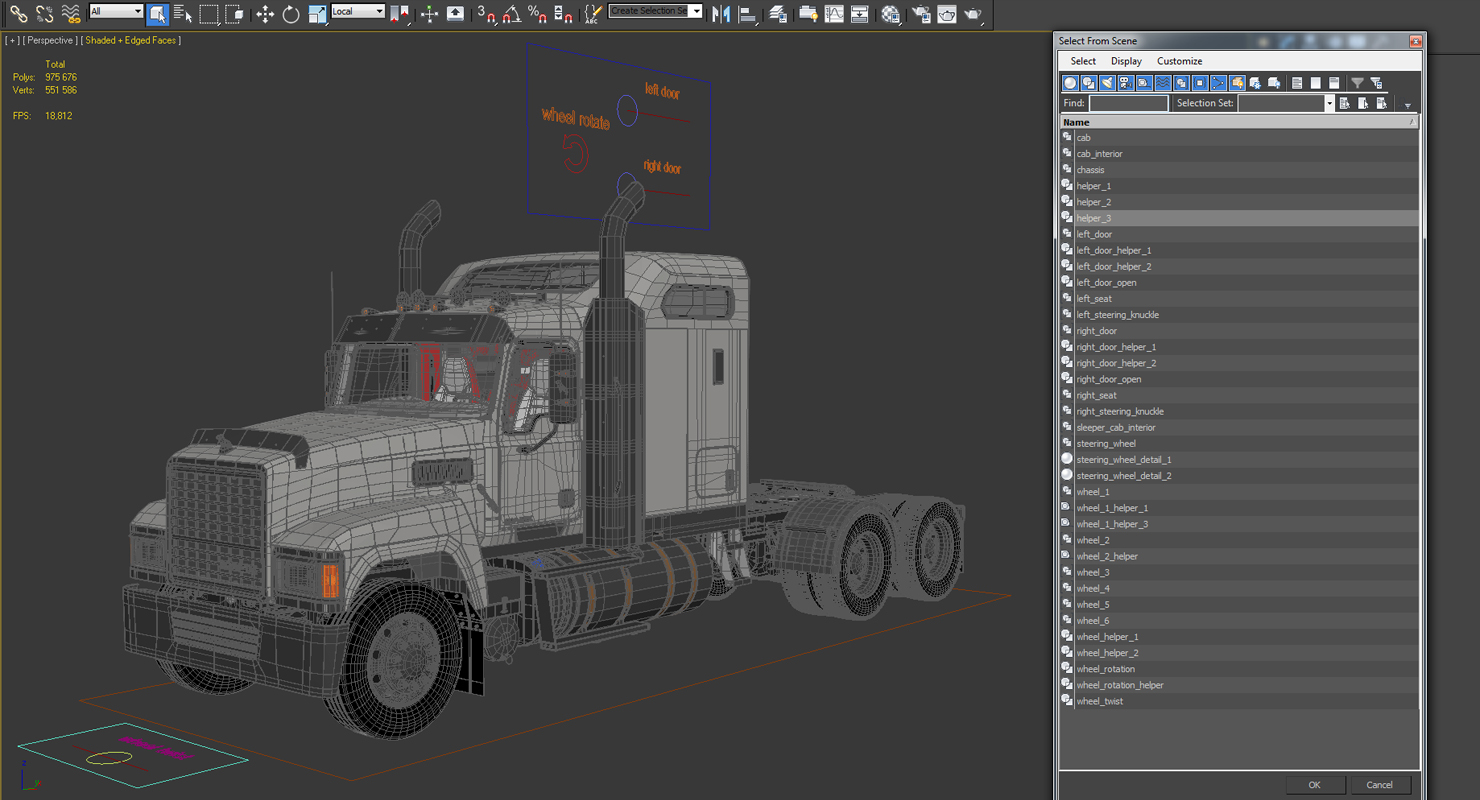The image size is (1480, 800).
Task: Click Use Pivot Point Center icon
Action: click(399, 13)
